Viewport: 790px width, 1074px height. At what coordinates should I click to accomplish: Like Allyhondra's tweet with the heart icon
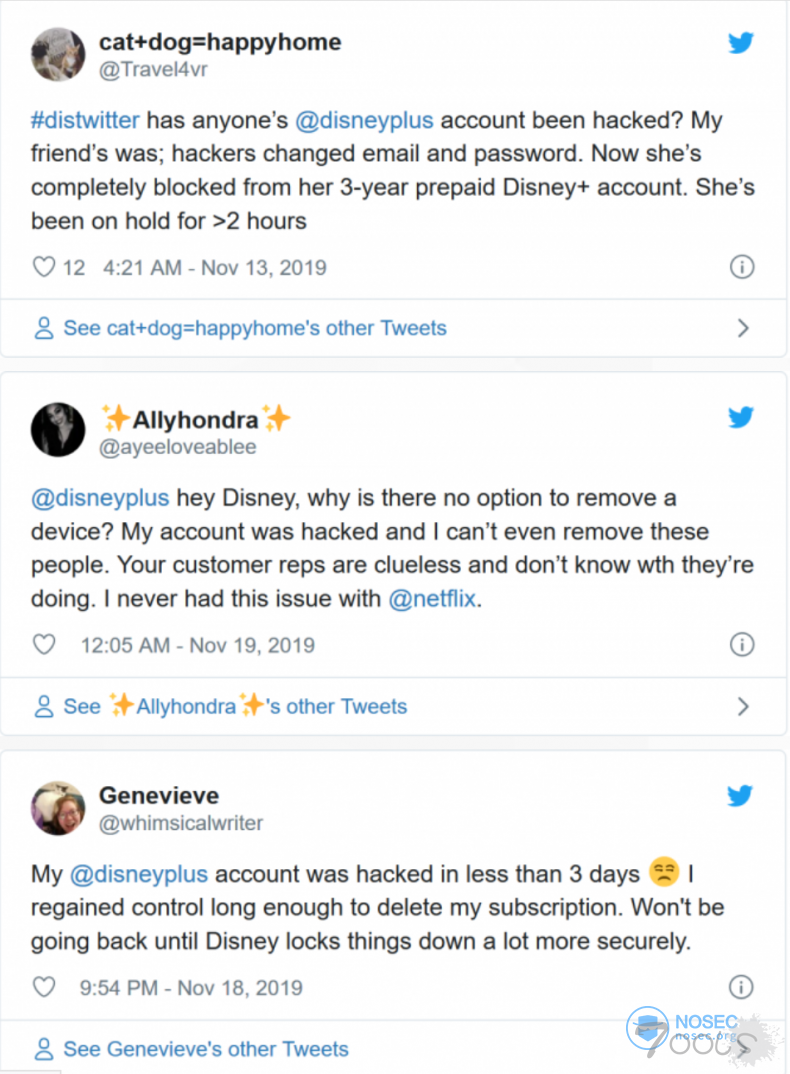(x=44, y=645)
